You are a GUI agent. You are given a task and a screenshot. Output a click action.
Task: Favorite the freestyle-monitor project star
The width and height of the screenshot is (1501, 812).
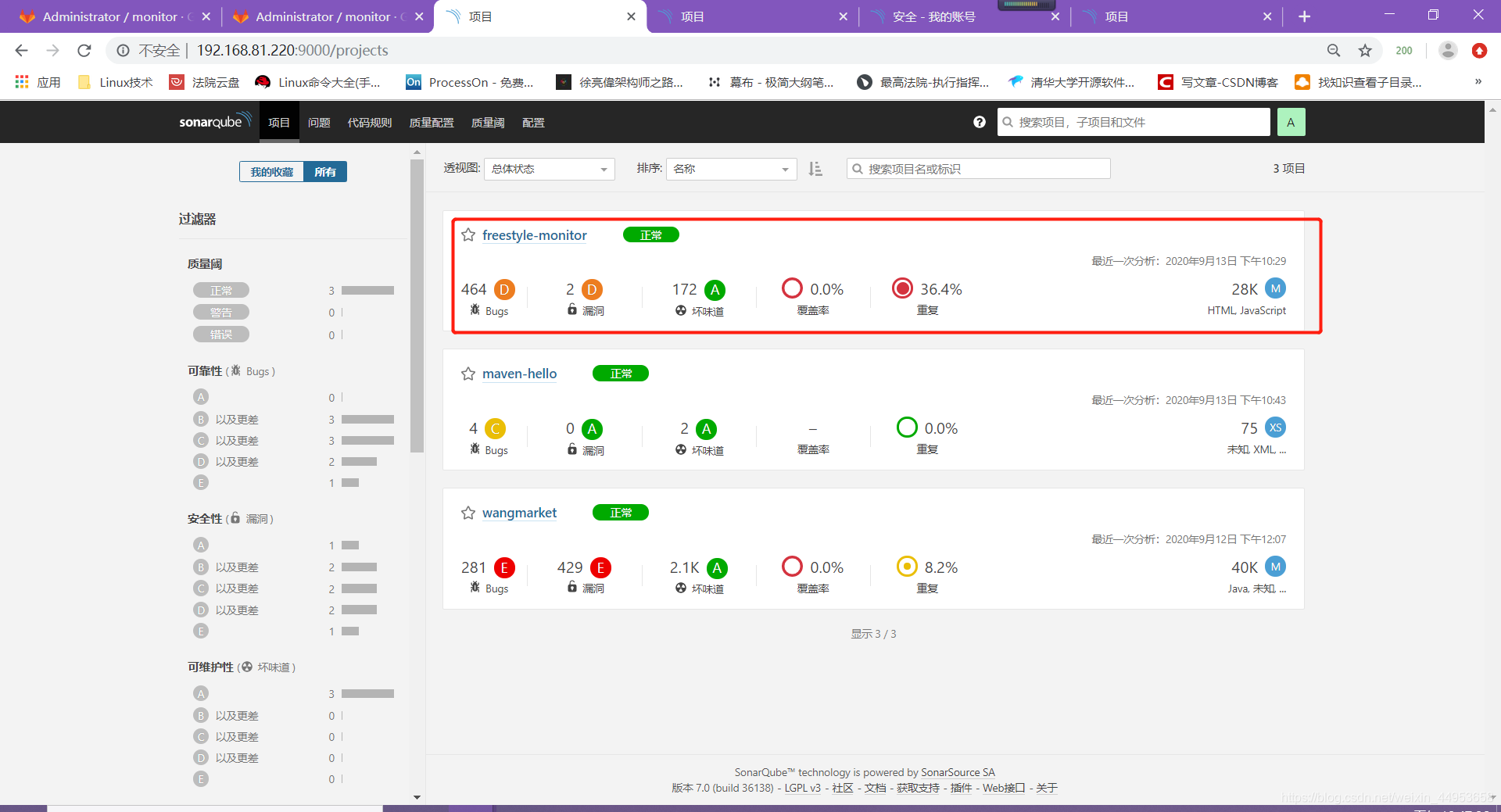[x=467, y=235]
